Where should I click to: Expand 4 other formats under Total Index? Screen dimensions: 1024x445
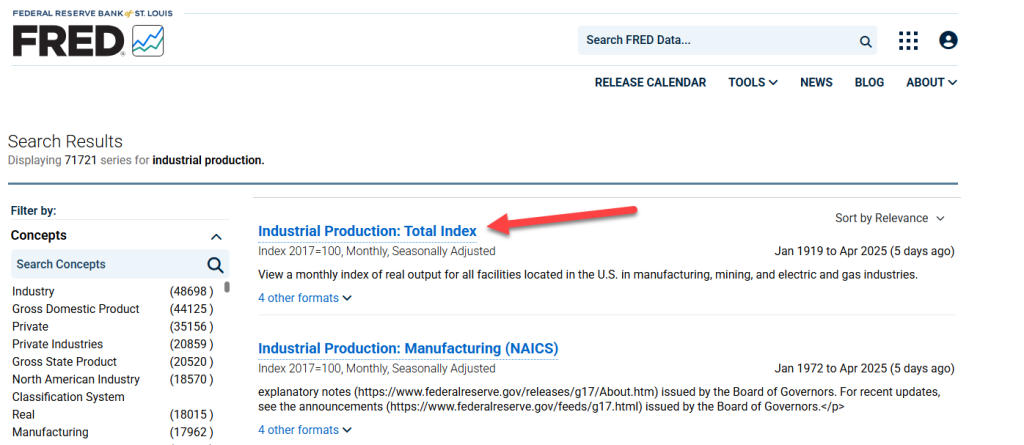[x=305, y=298]
